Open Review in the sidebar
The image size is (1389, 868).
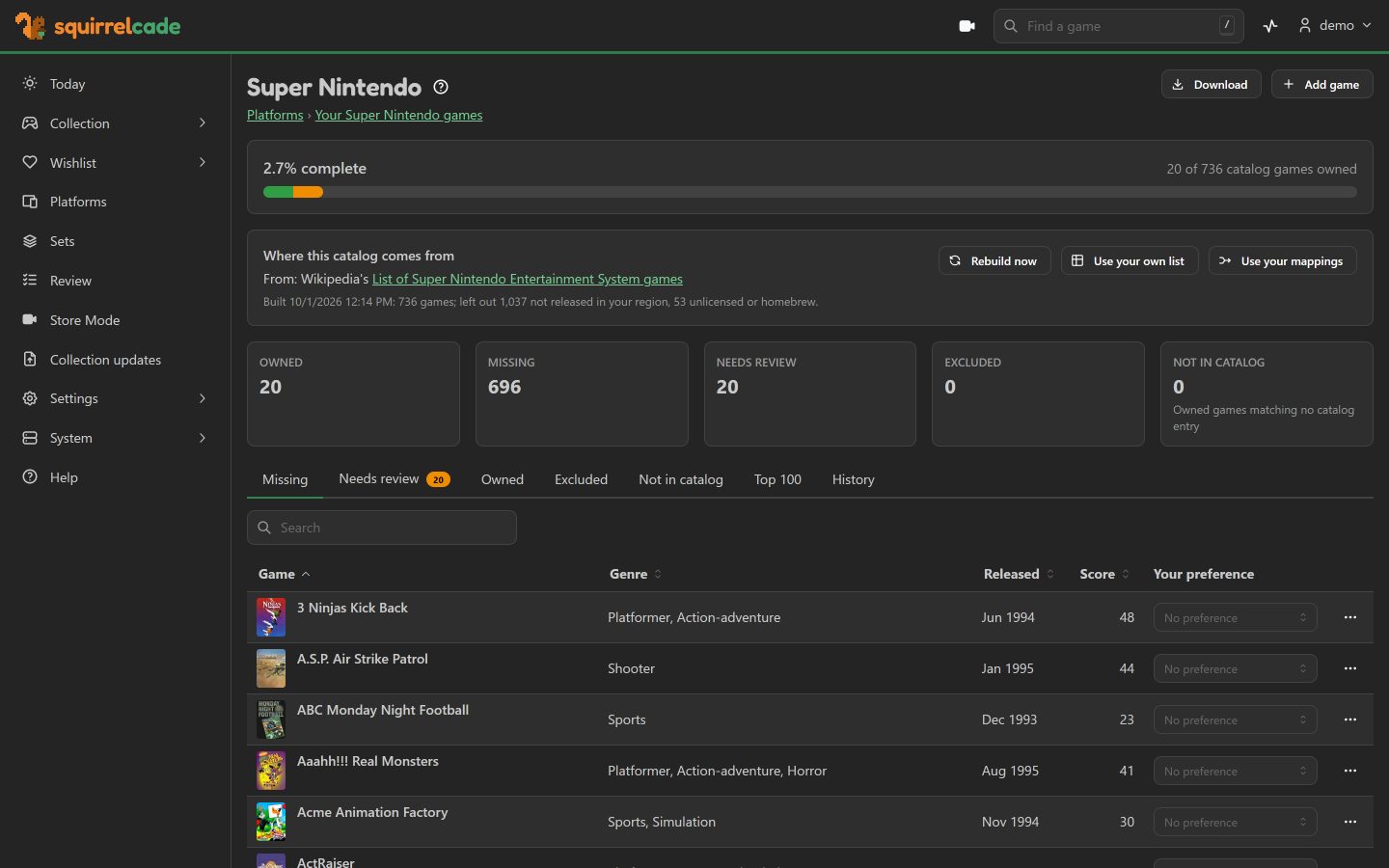(x=116, y=281)
